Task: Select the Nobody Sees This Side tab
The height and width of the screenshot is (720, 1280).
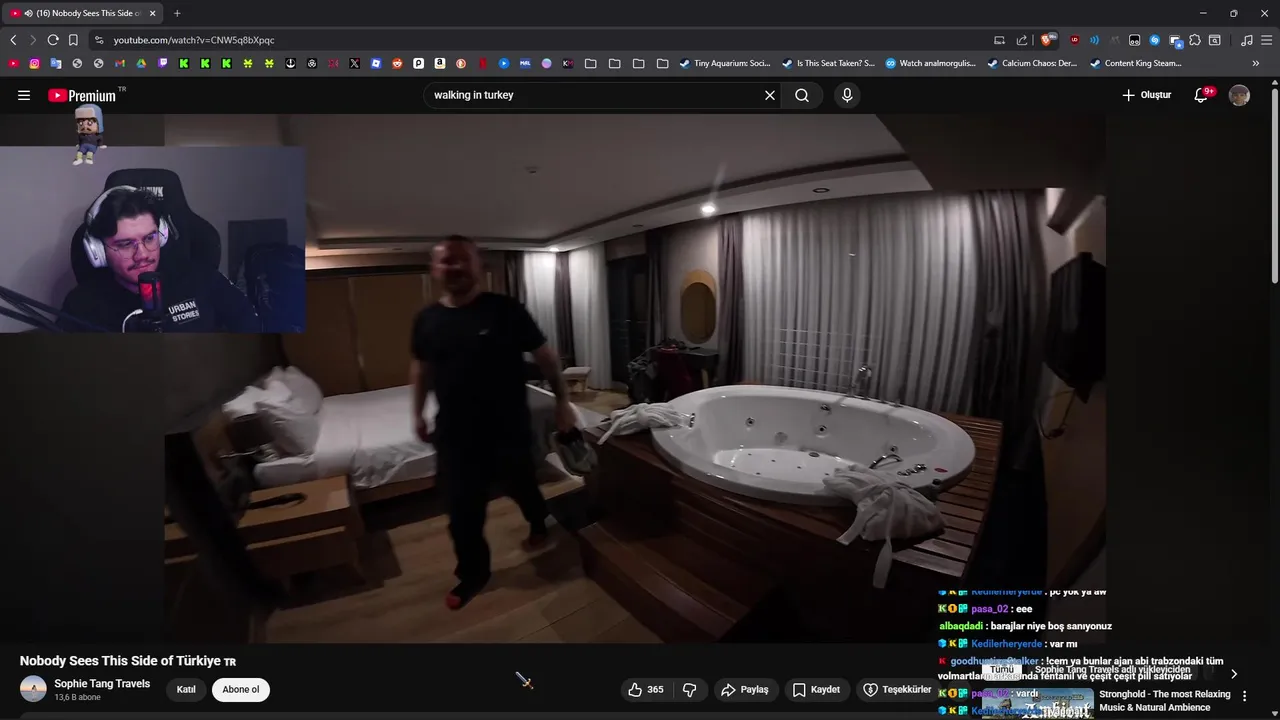Action: coord(84,13)
